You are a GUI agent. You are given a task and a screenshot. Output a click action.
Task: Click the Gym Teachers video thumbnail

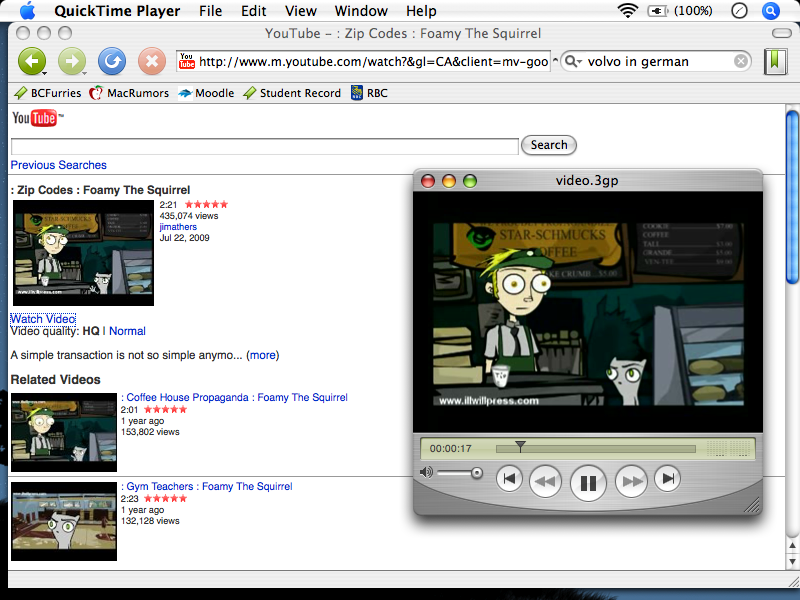(64, 521)
